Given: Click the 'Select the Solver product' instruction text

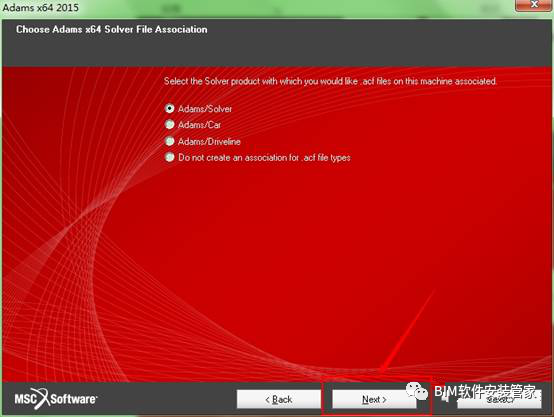Looking at the screenshot, I should point(330,81).
